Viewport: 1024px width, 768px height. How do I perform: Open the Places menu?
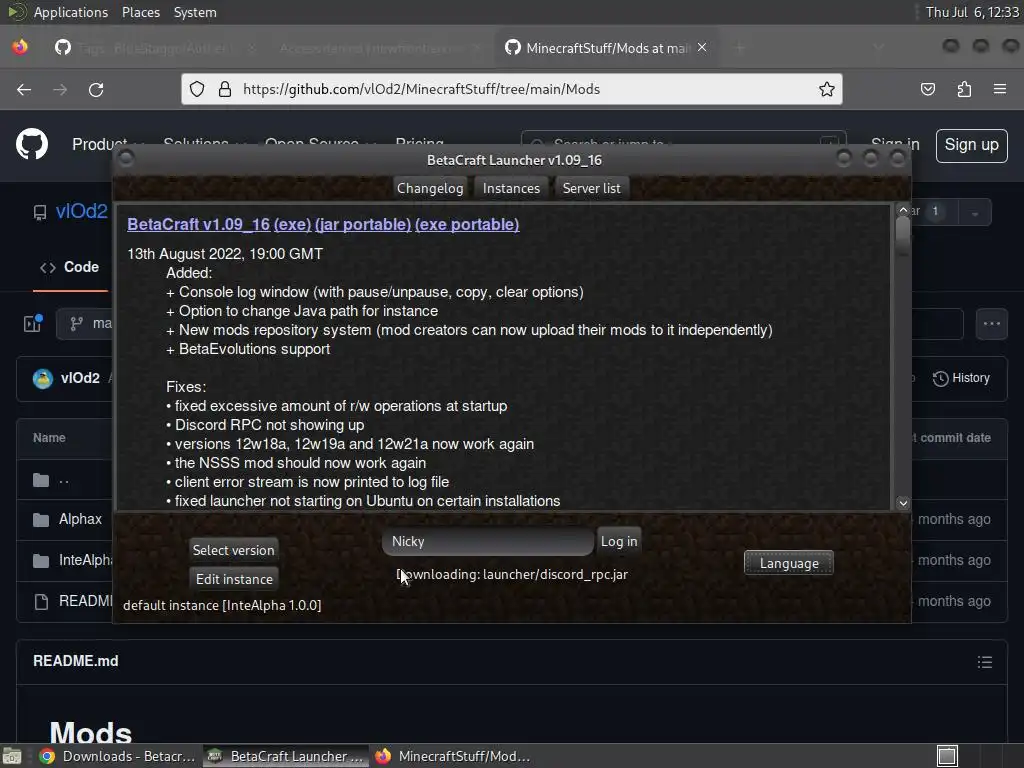(140, 12)
